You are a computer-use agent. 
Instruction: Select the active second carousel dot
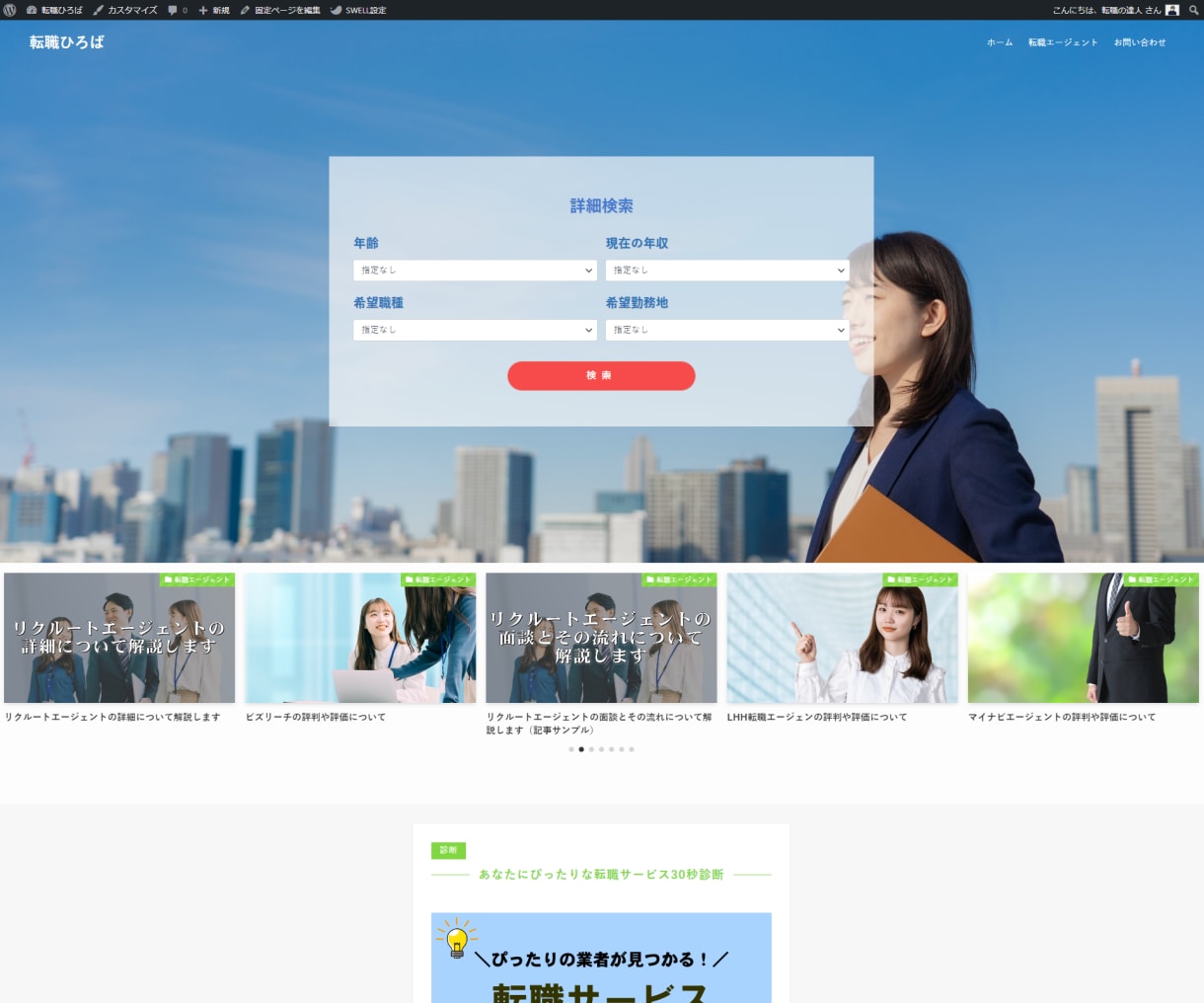581,749
